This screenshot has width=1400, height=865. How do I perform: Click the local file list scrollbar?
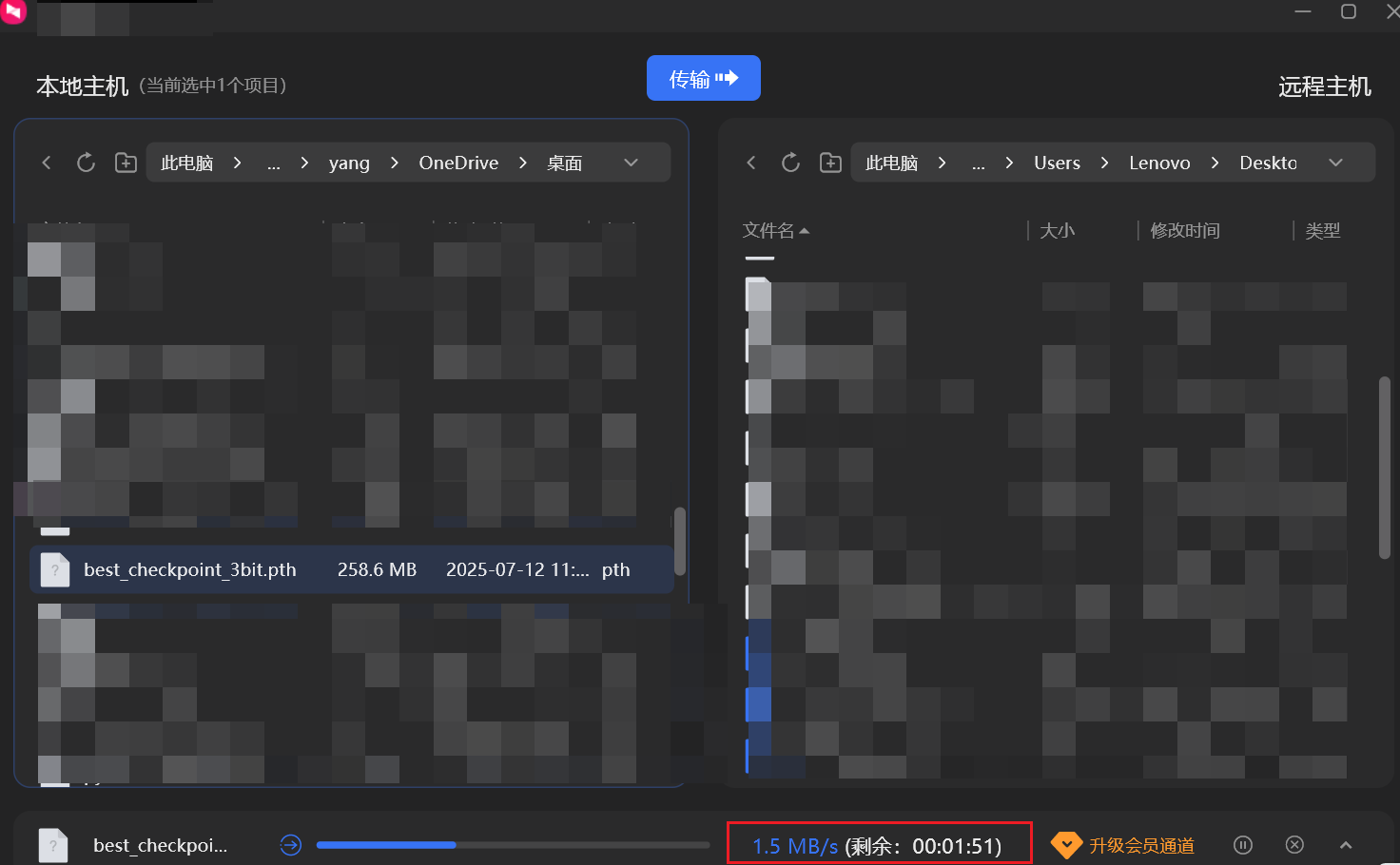coord(679,541)
